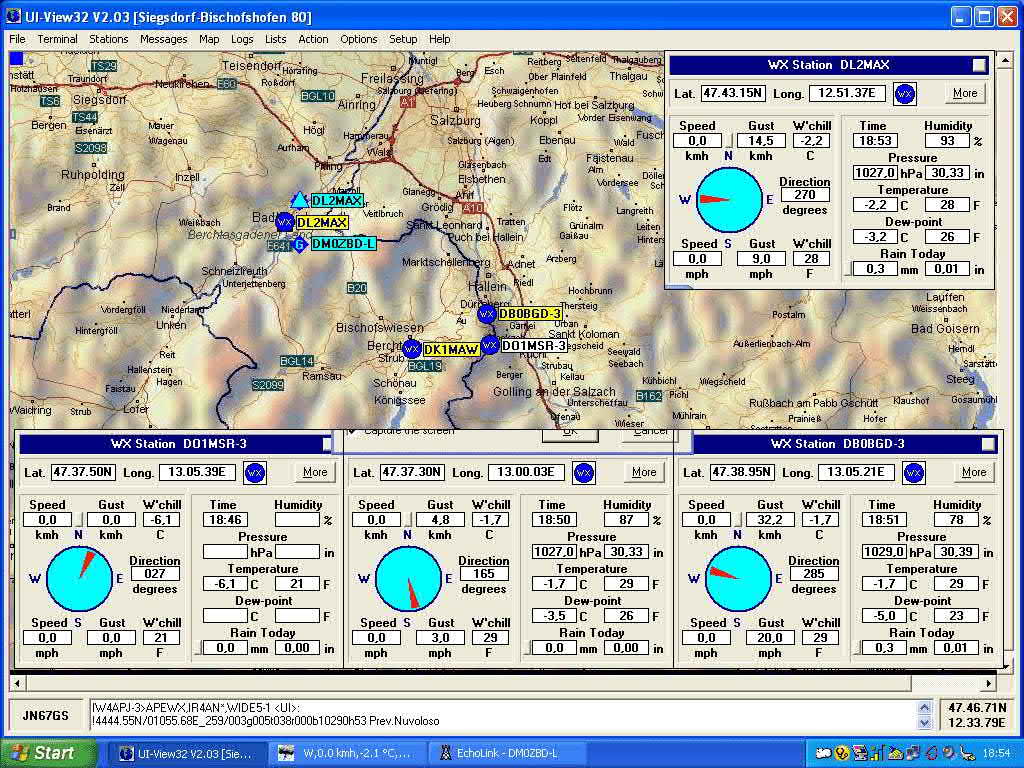Image resolution: width=1024 pixels, height=768 pixels.
Task: Click the JN67GS locator in the status bar
Action: [x=45, y=715]
